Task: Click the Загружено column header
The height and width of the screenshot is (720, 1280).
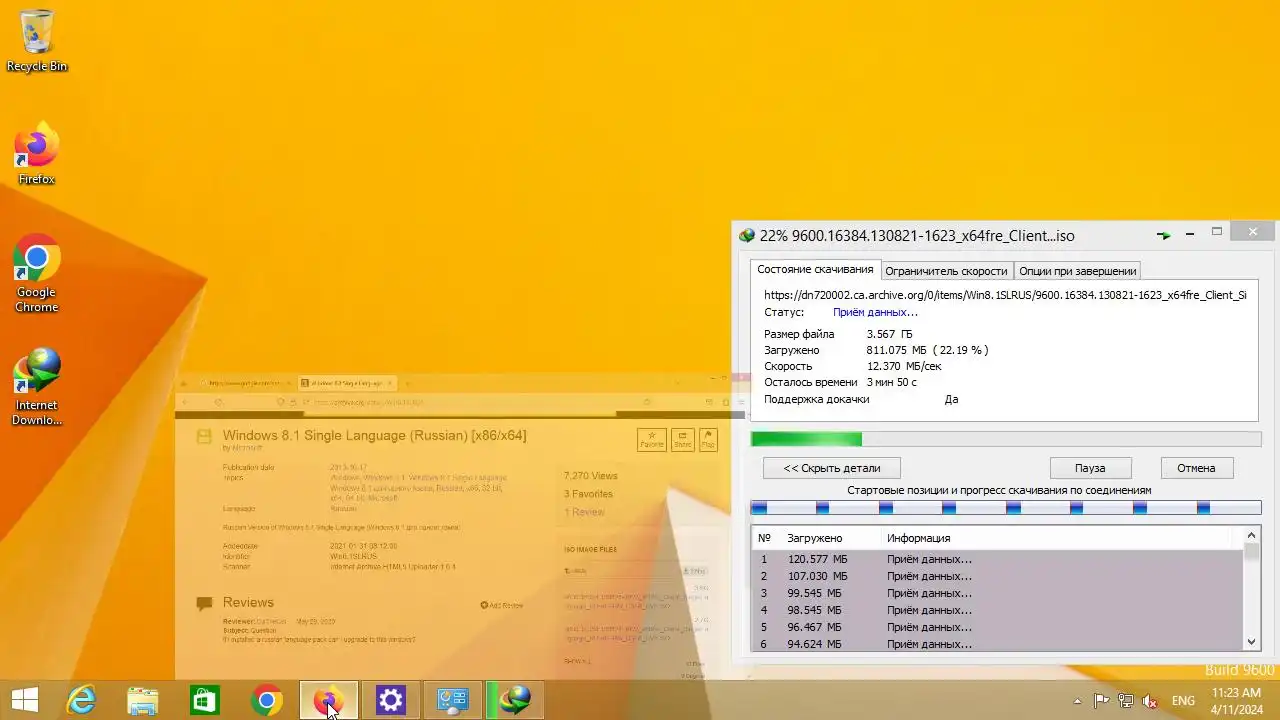Action: tap(830, 538)
